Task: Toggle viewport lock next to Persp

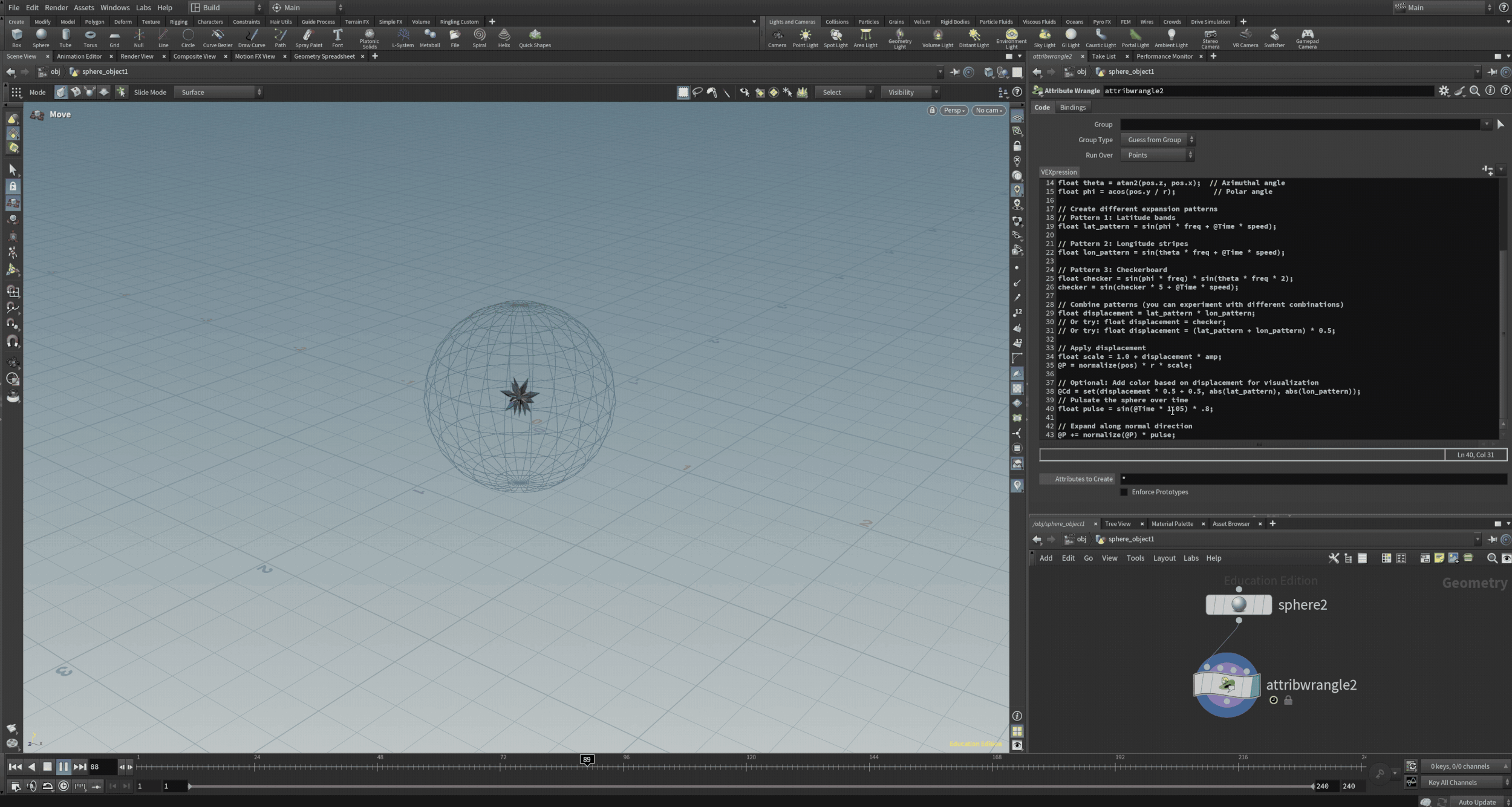Action: coord(932,110)
